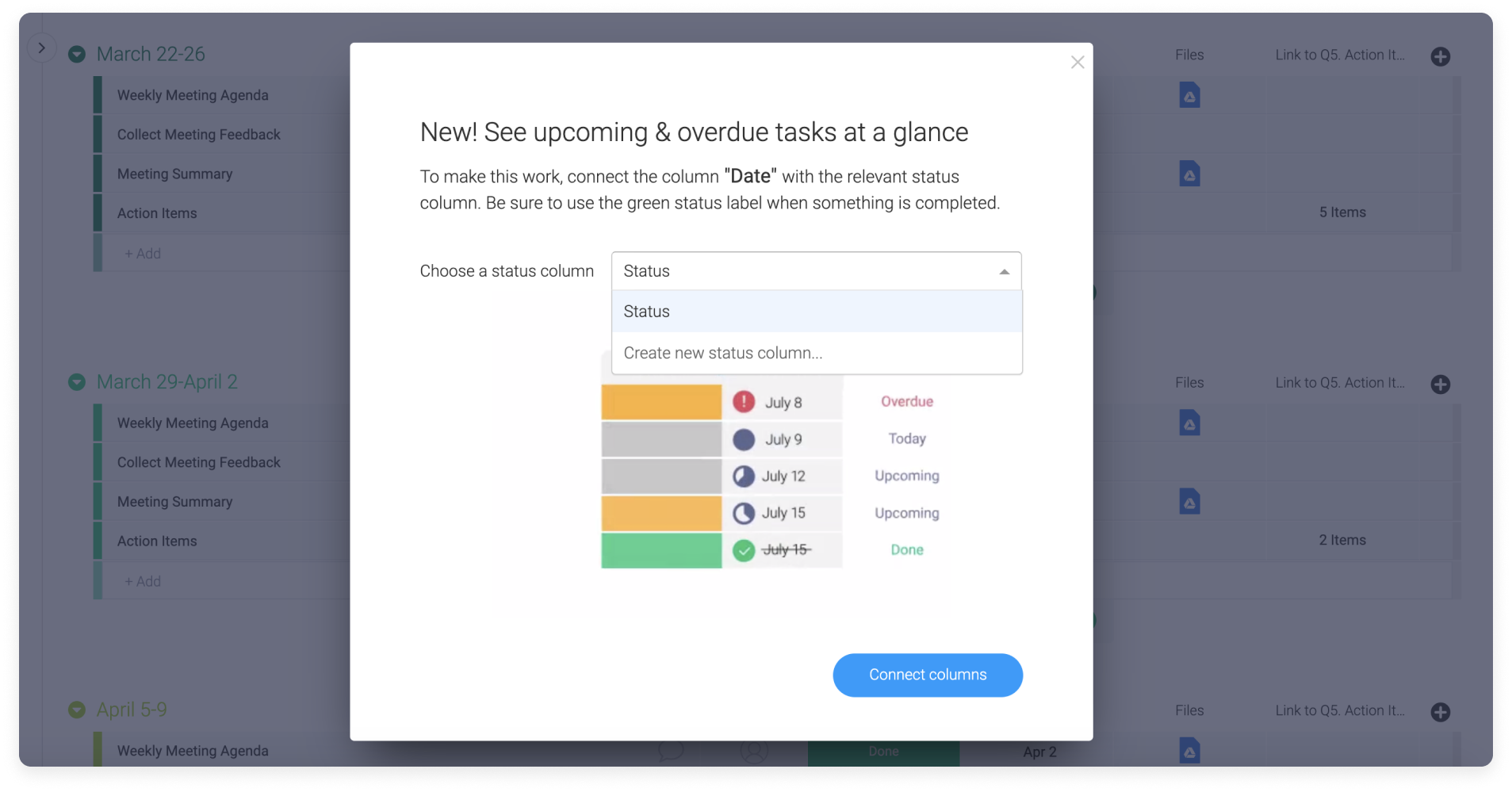Screen dimensions: 1512x792
Task: Click the Done status cell in April 5-9
Action: point(883,752)
